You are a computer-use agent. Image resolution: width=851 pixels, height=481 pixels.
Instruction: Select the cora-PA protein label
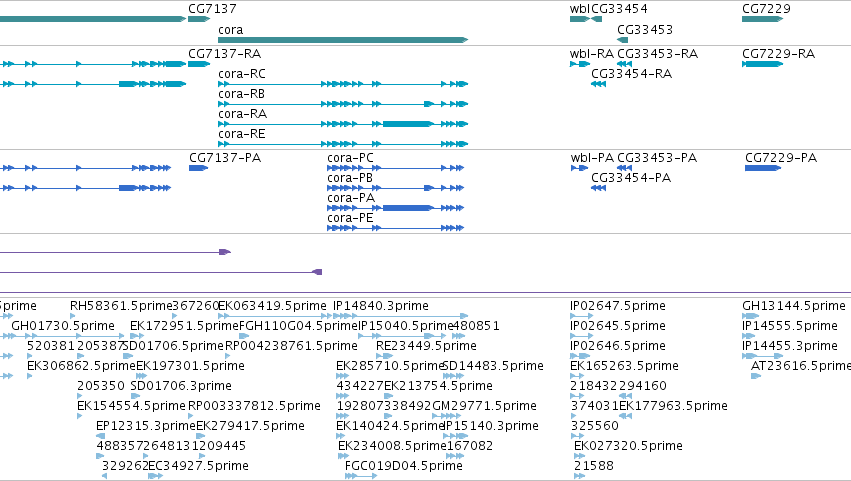351,198
